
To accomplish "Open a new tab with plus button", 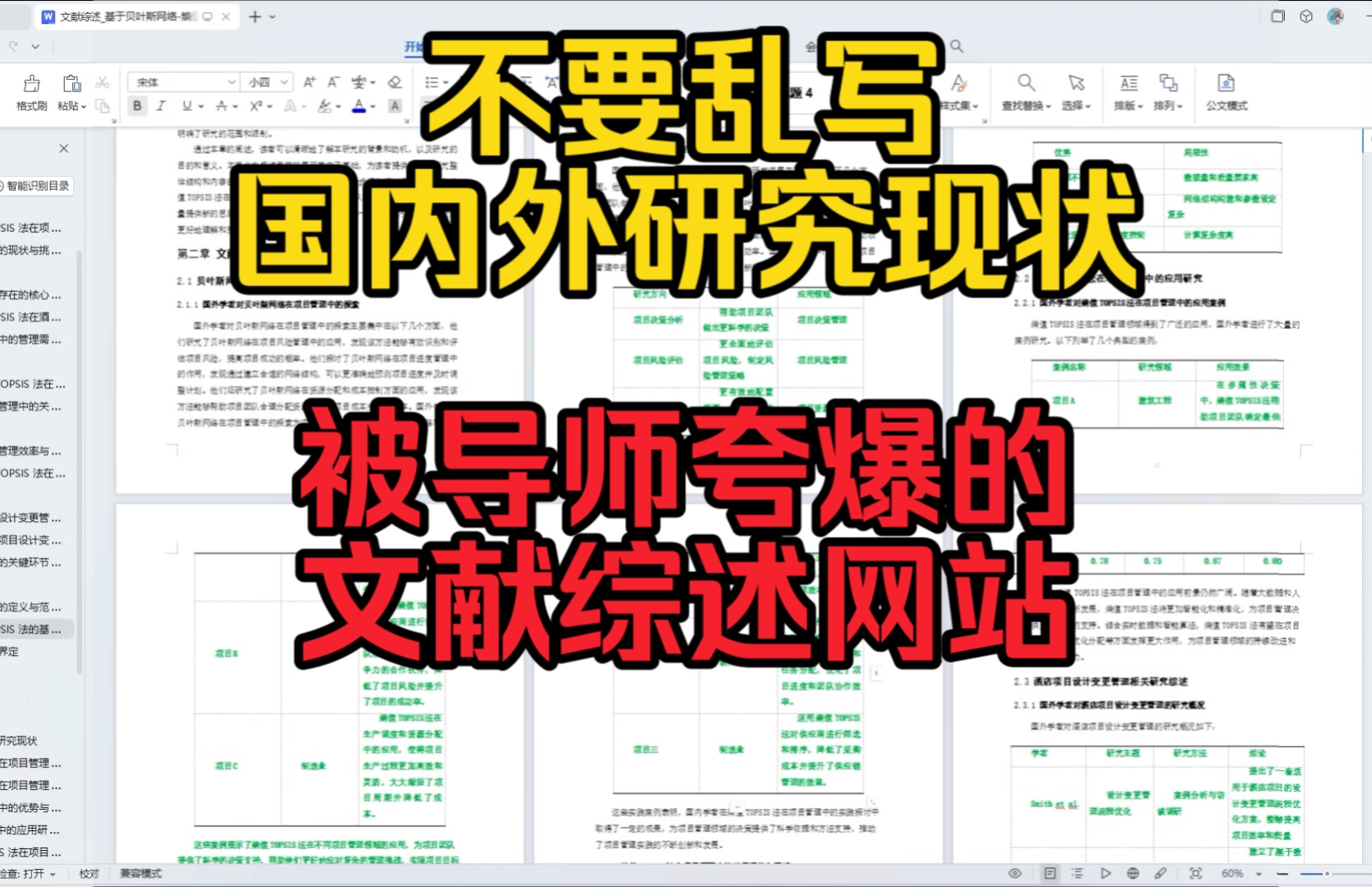I will (x=255, y=16).
